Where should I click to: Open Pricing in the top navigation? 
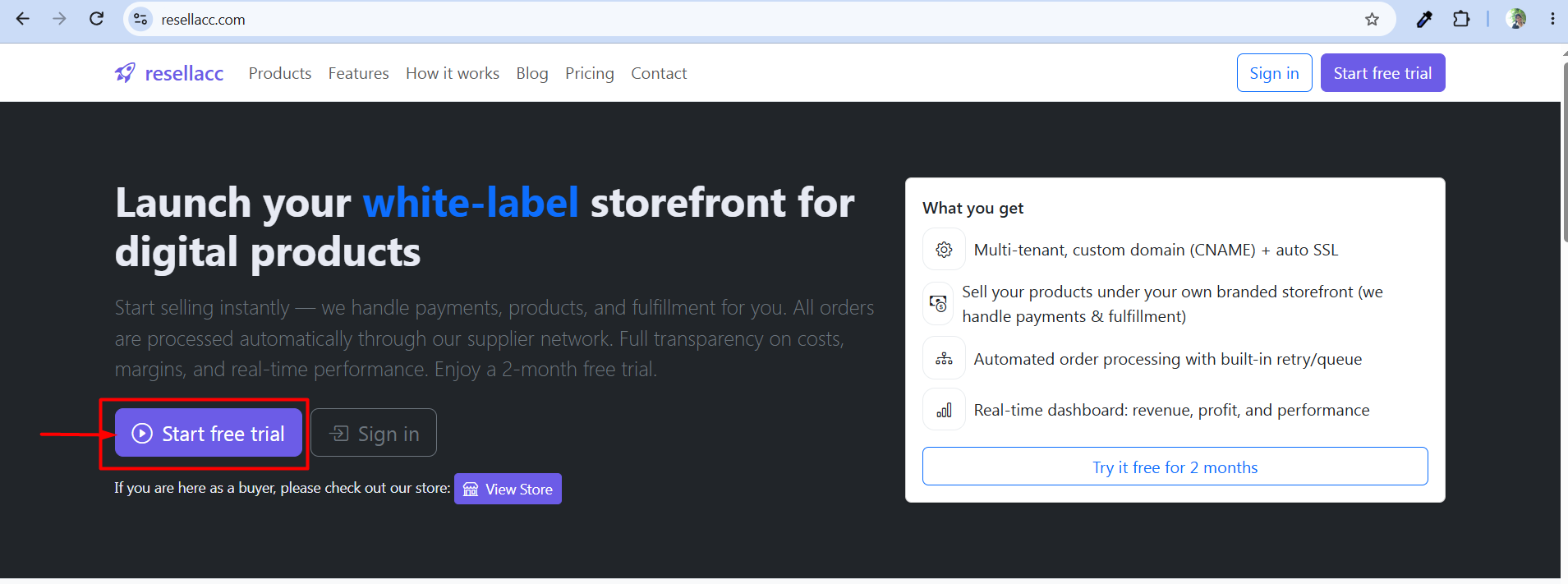(x=590, y=73)
